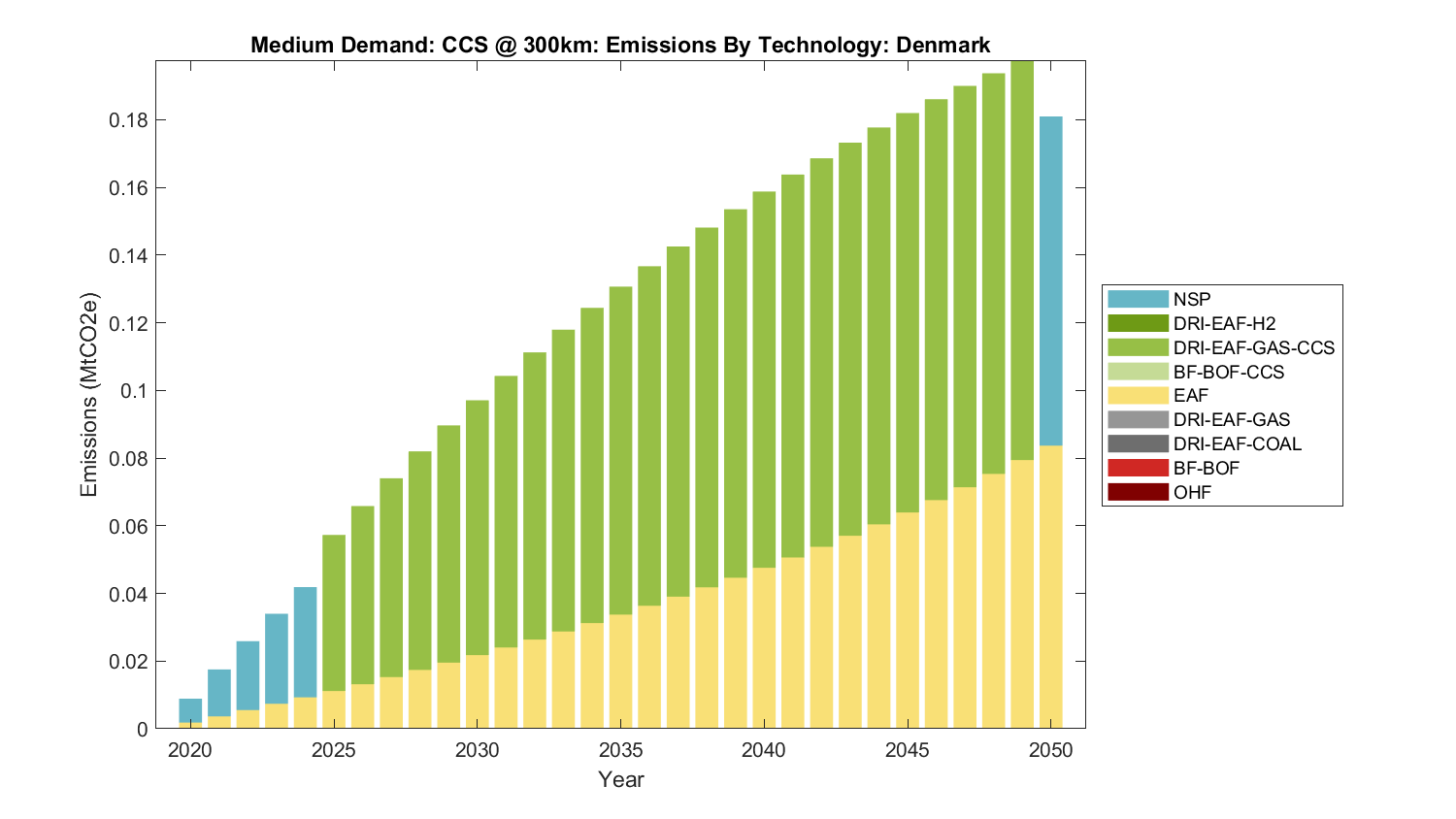Click the 0.18 y-axis tick label
The image size is (1456, 819).
tap(128, 120)
